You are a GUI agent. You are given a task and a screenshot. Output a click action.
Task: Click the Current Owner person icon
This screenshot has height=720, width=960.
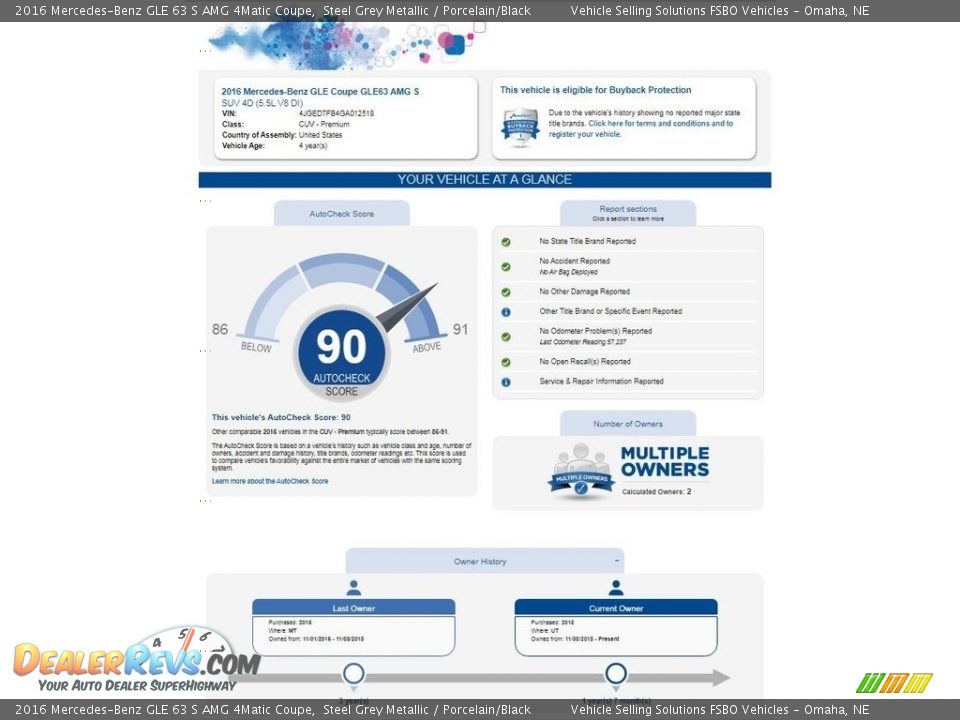click(616, 588)
